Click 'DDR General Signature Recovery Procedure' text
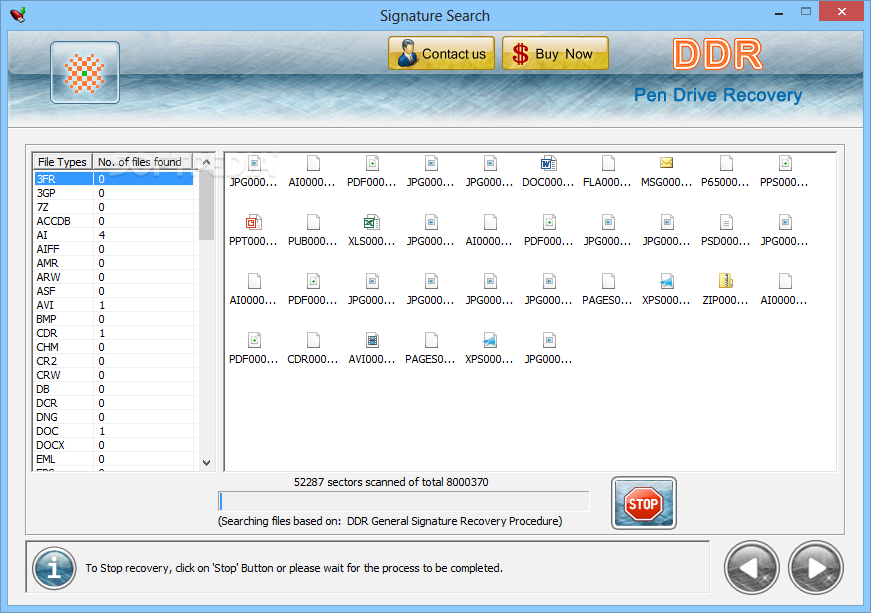The width and height of the screenshot is (871, 613). click(454, 521)
